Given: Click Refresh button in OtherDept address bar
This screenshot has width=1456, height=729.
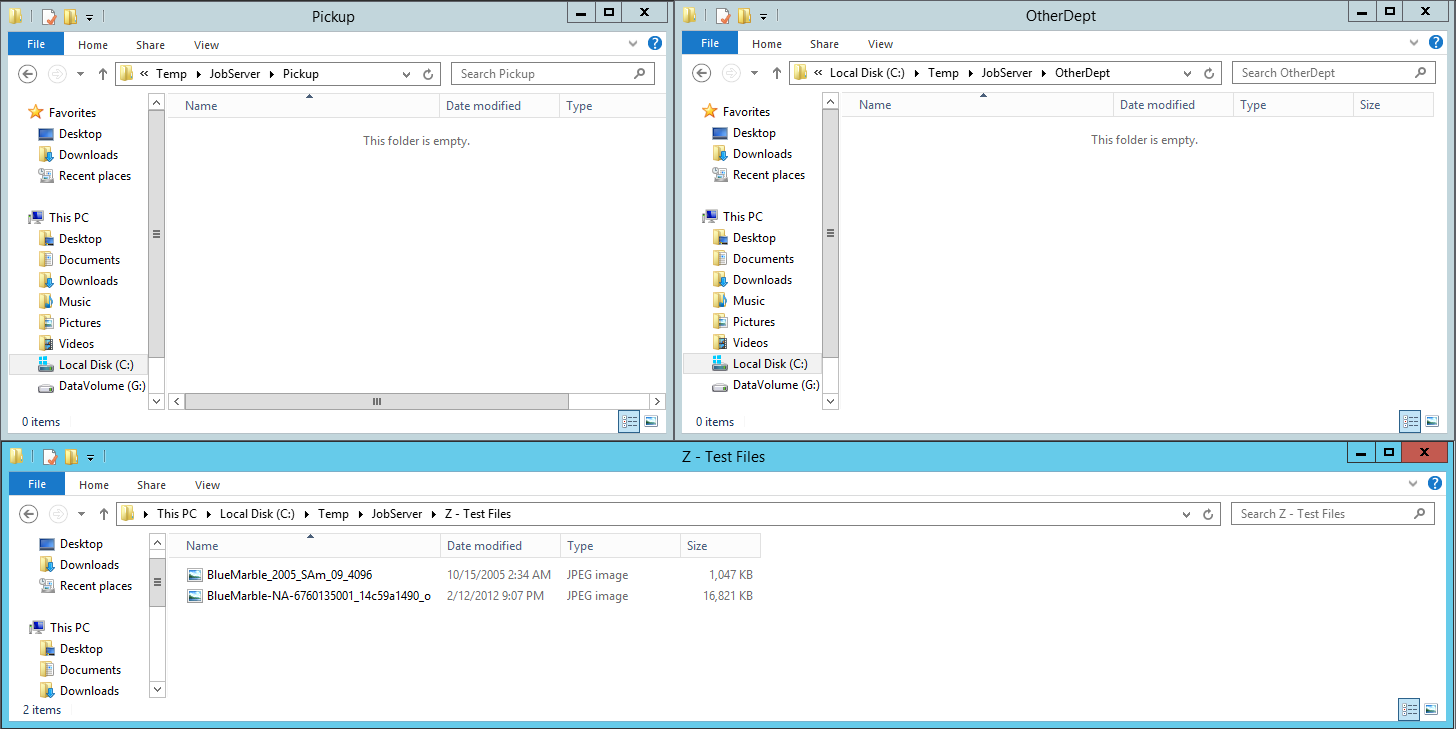Looking at the screenshot, I should pos(1209,73).
